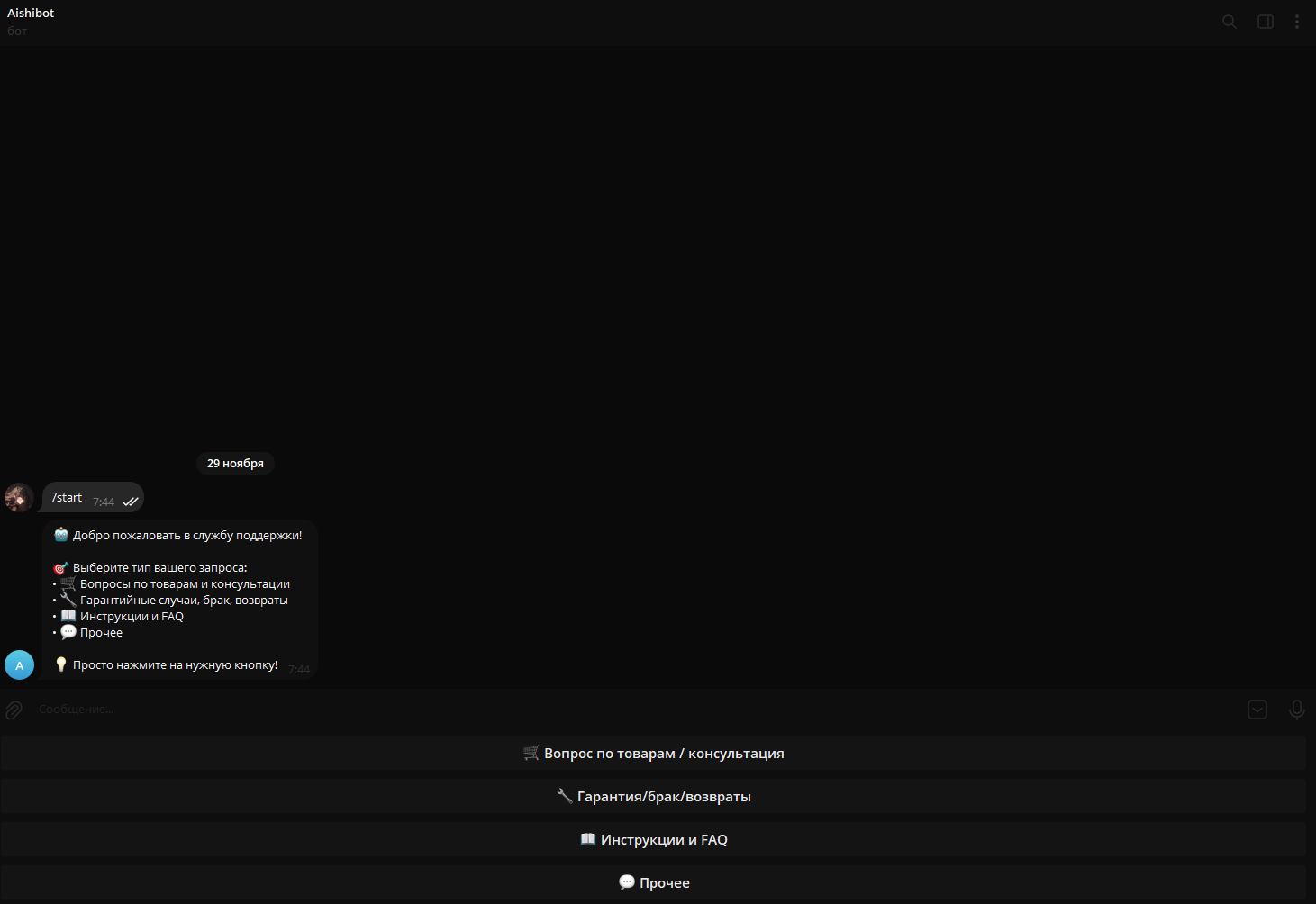The width and height of the screenshot is (1316, 904).
Task: Start voice recording with the microphone icon
Action: coord(1296,710)
